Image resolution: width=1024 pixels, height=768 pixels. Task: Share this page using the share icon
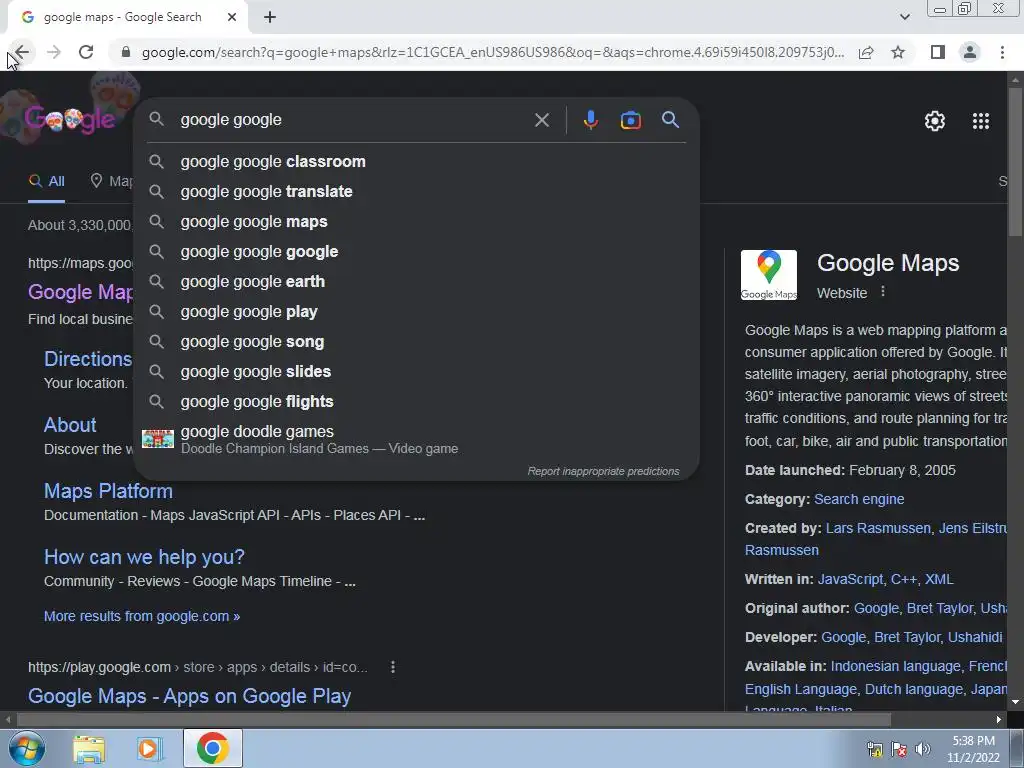pyautogui.click(x=866, y=52)
